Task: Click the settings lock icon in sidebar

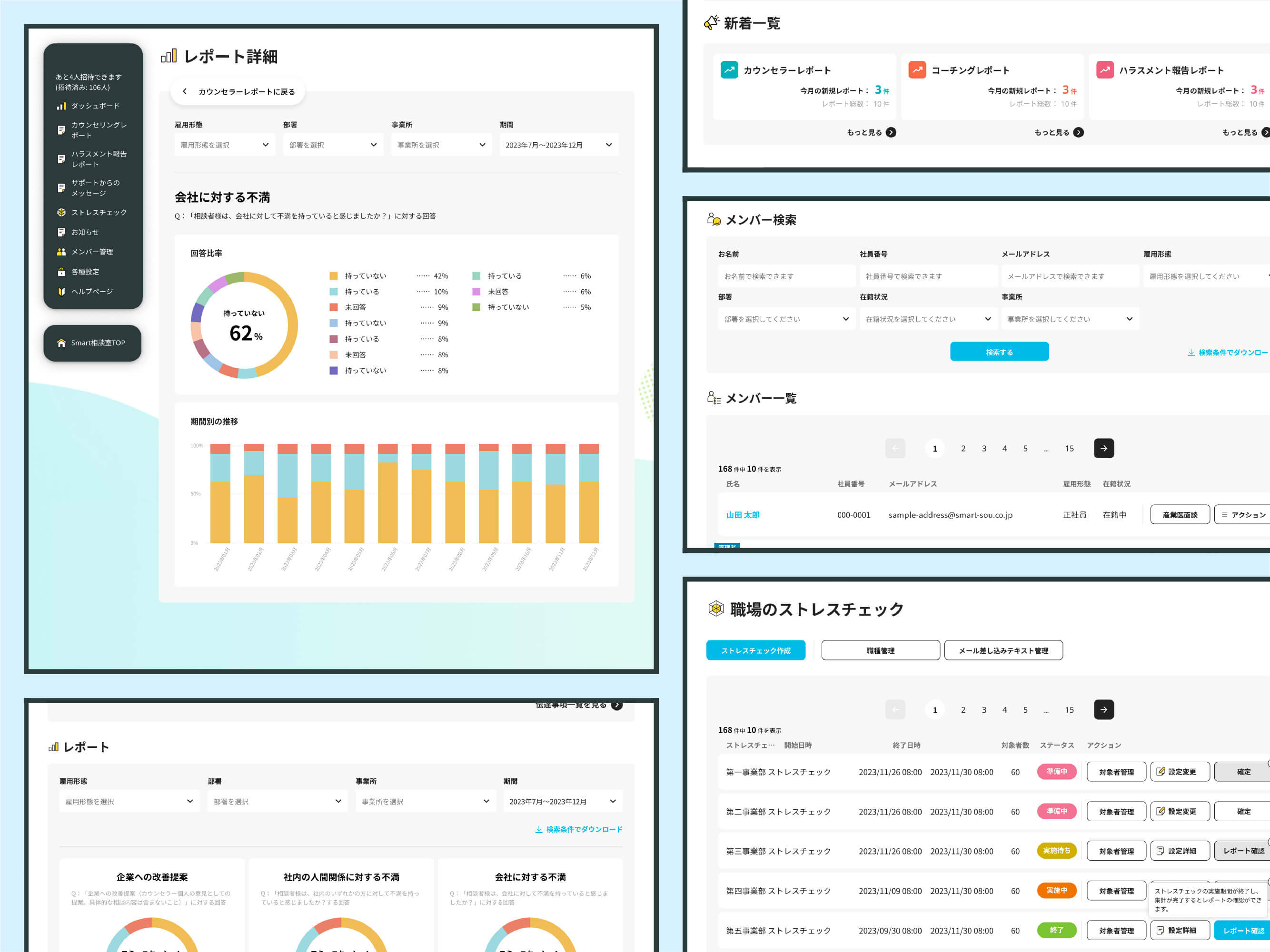Action: (61, 272)
